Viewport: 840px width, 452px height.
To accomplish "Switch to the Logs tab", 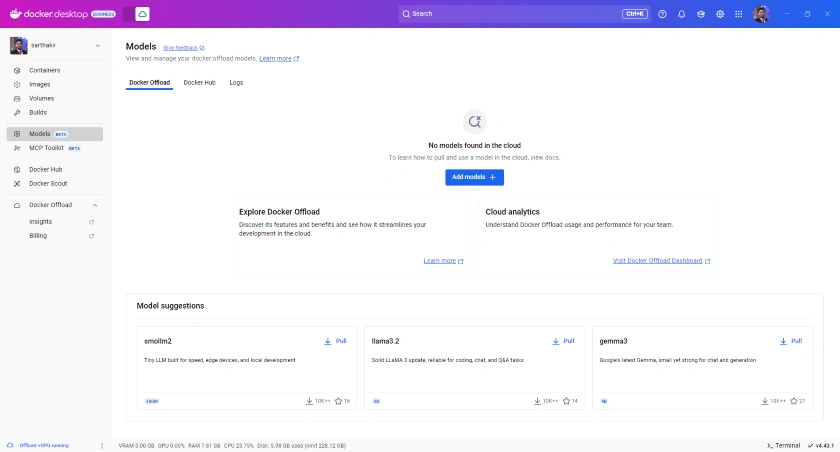I will [x=236, y=82].
